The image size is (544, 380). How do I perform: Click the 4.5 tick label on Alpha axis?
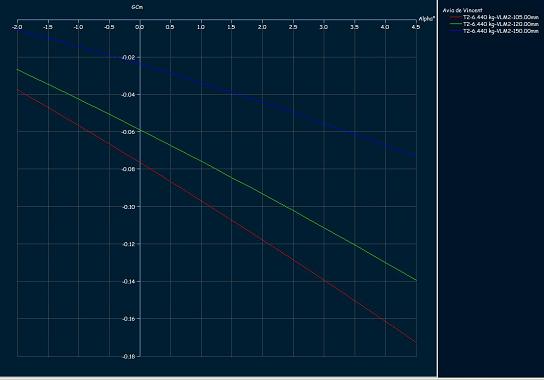click(415, 27)
